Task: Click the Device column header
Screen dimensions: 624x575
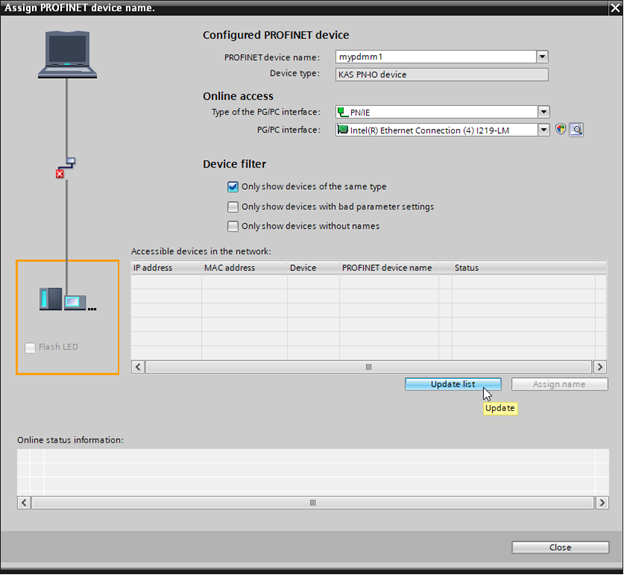Action: [313, 267]
